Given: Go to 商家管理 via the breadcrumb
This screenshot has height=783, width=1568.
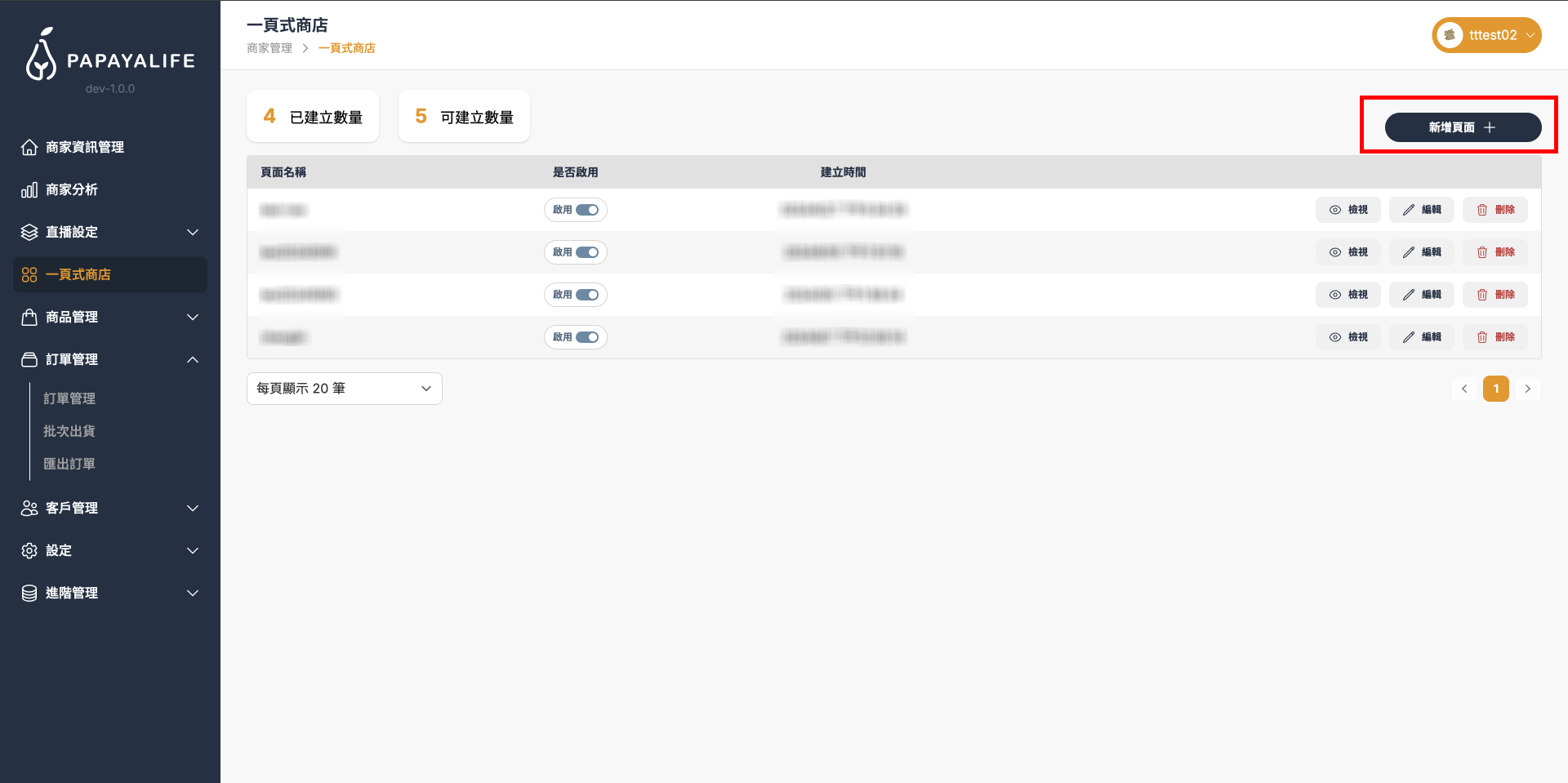Looking at the screenshot, I should [269, 48].
